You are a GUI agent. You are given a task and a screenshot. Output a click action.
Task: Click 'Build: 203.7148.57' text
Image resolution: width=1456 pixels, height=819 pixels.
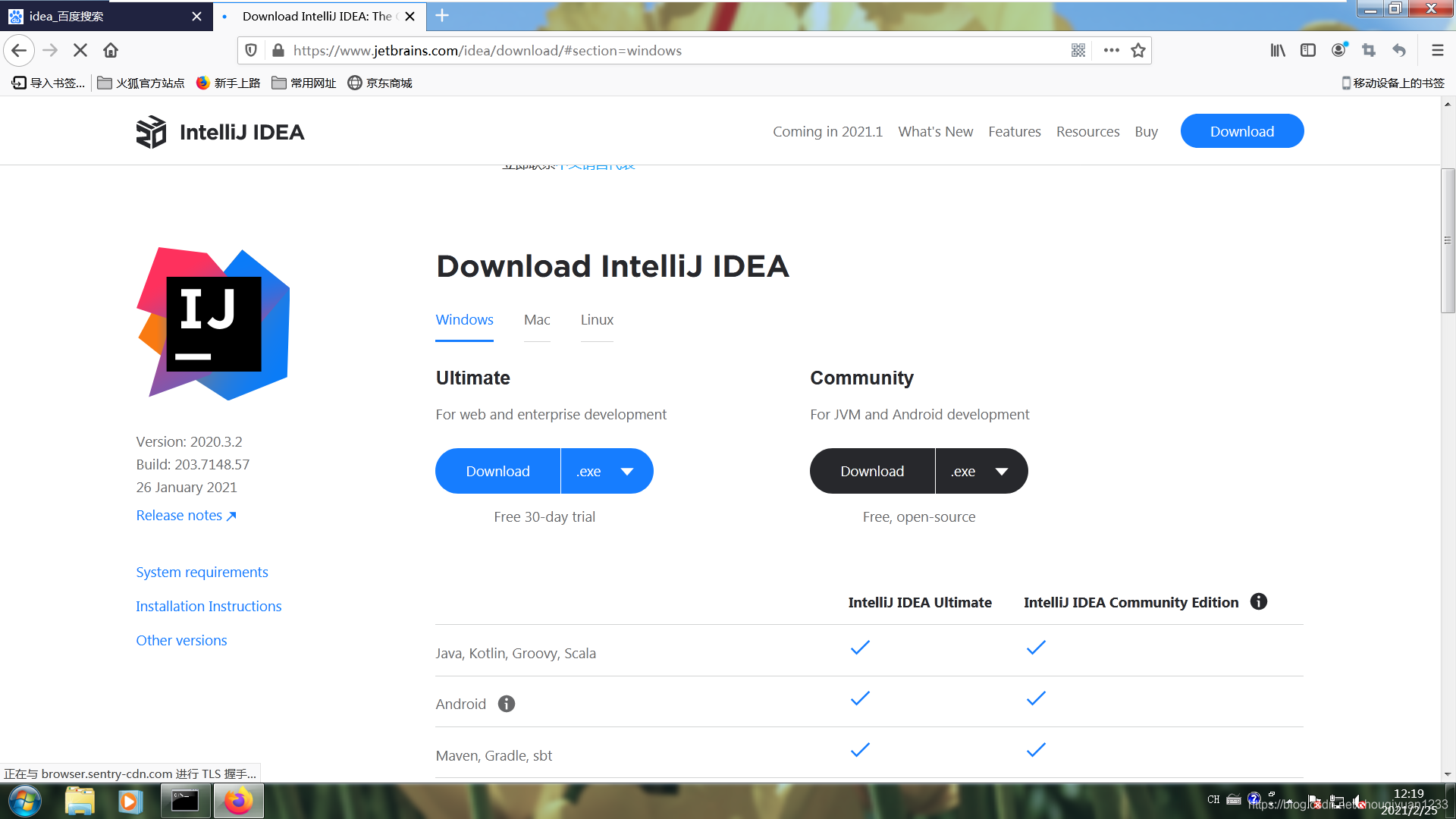[x=193, y=464]
